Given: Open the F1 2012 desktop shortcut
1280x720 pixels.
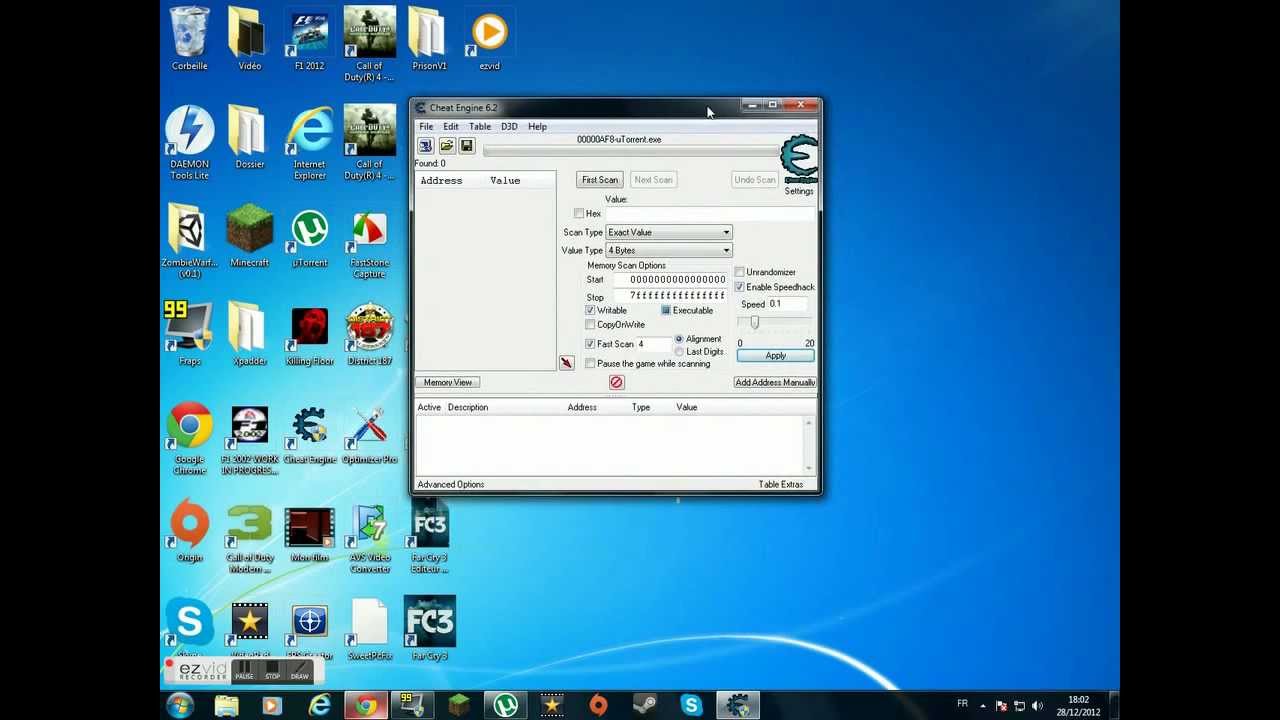Looking at the screenshot, I should pos(309,38).
